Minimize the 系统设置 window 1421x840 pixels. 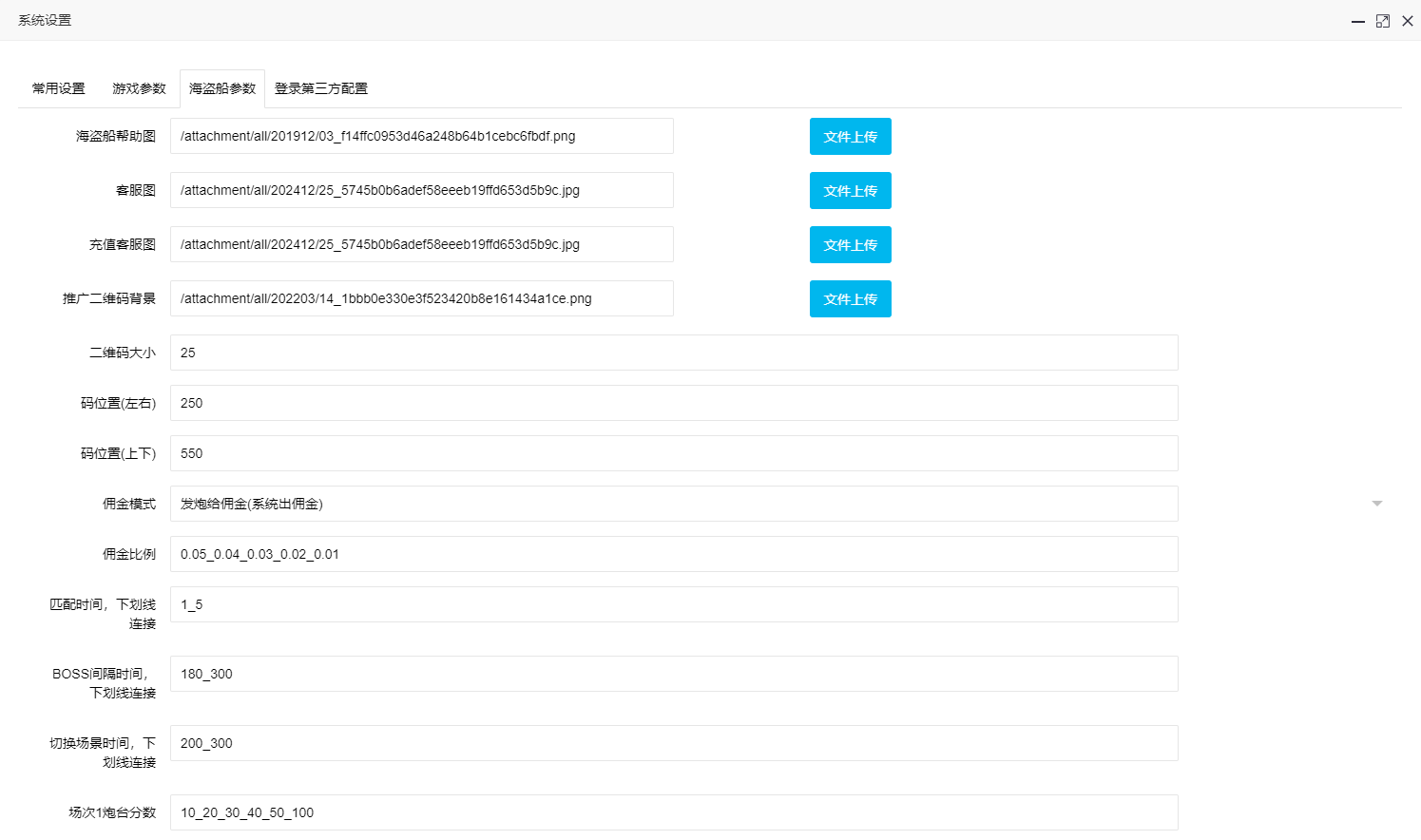[1358, 21]
